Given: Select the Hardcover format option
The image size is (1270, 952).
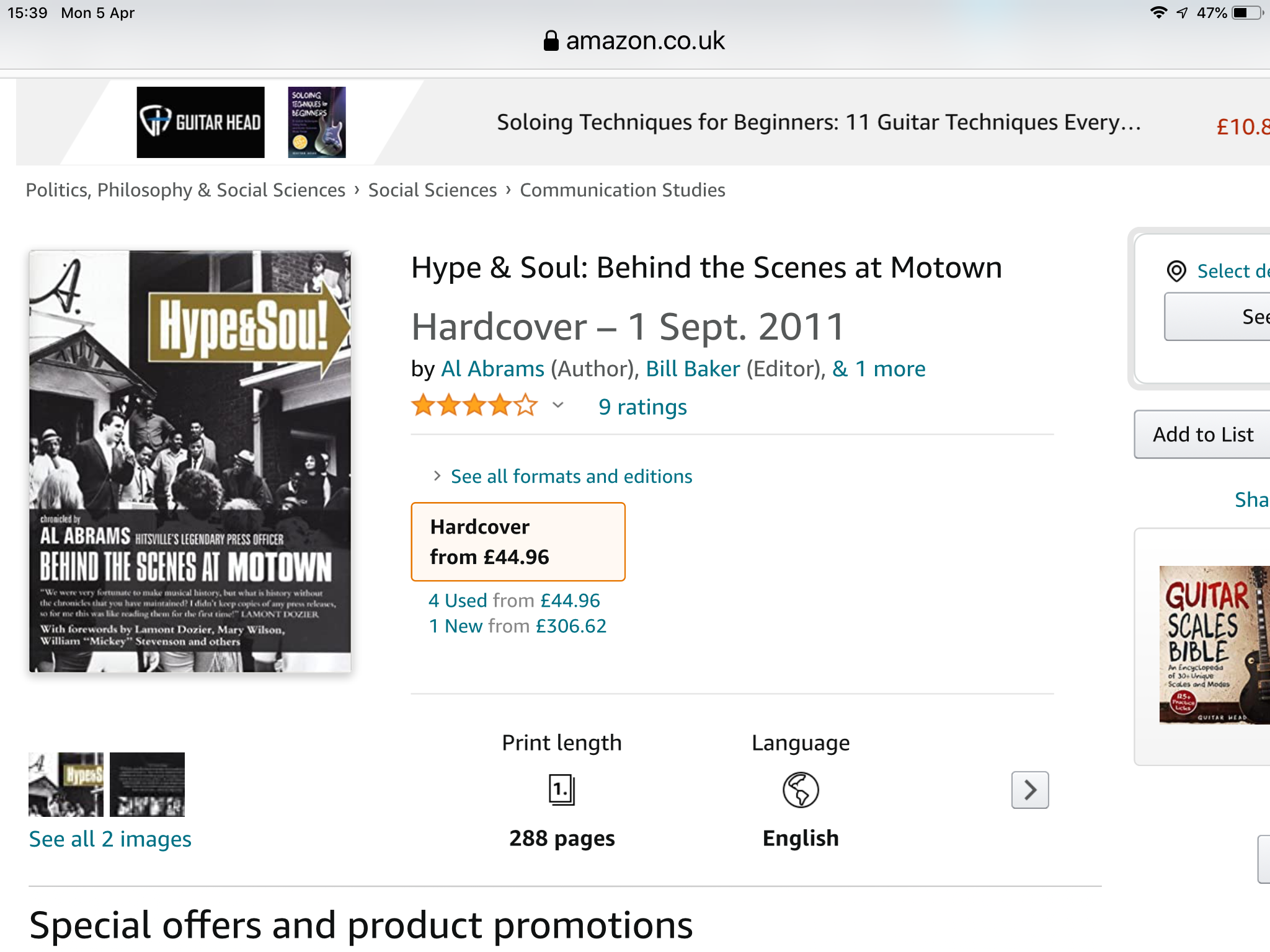Looking at the screenshot, I should pos(518,542).
